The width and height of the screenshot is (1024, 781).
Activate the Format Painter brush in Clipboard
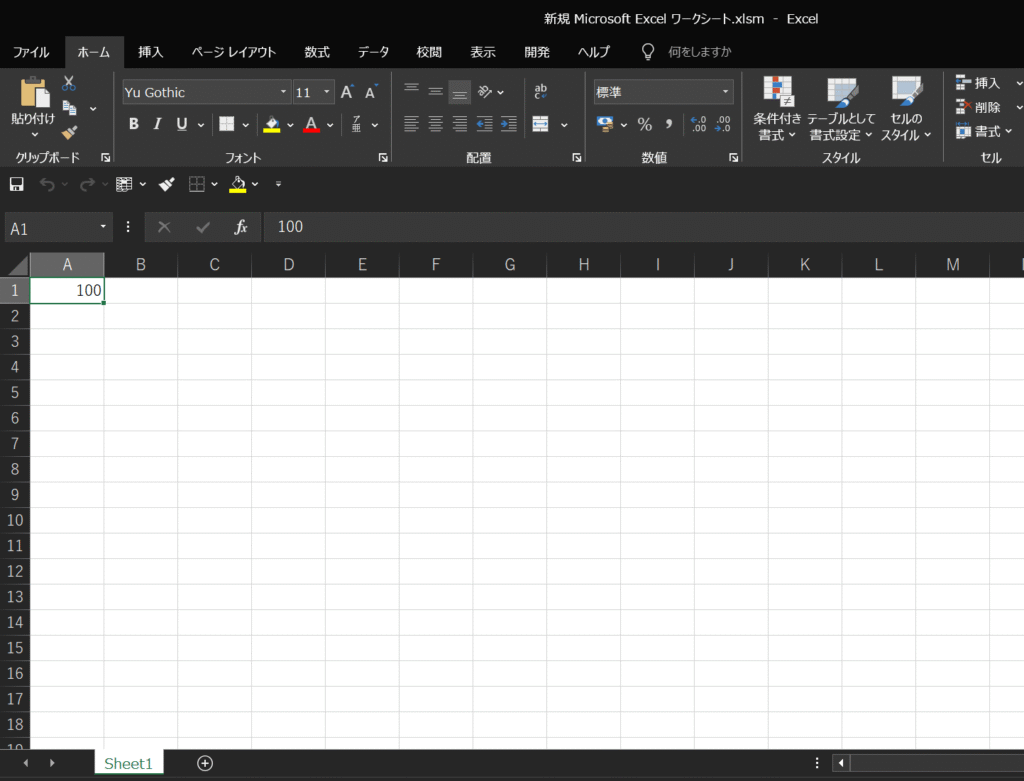(69, 133)
